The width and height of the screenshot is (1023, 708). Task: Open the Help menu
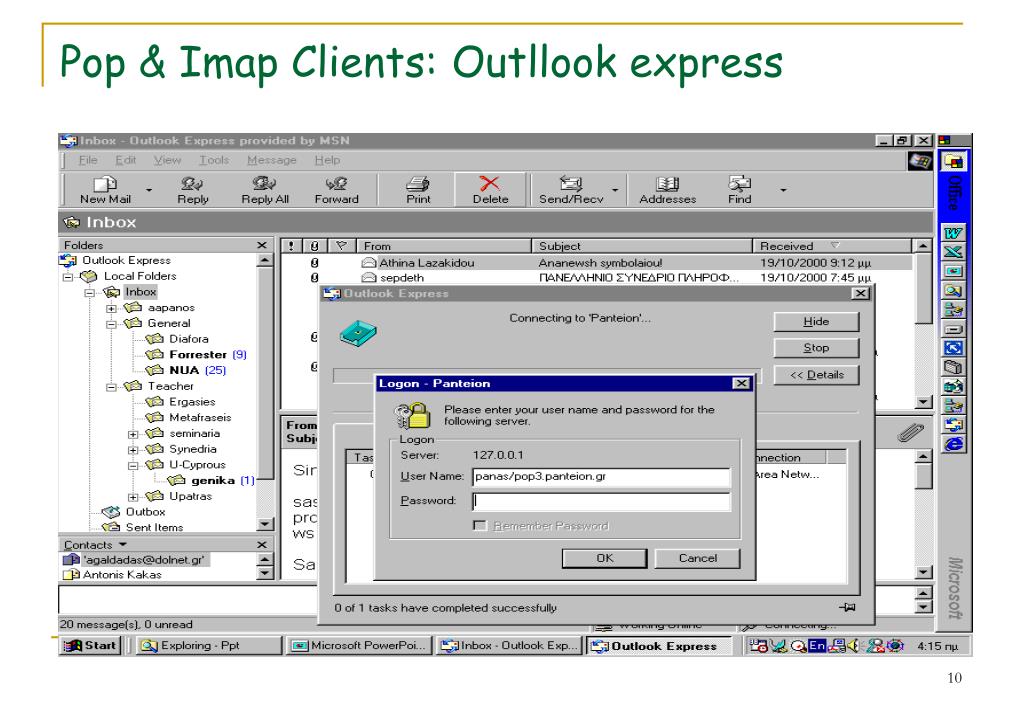coord(327,160)
